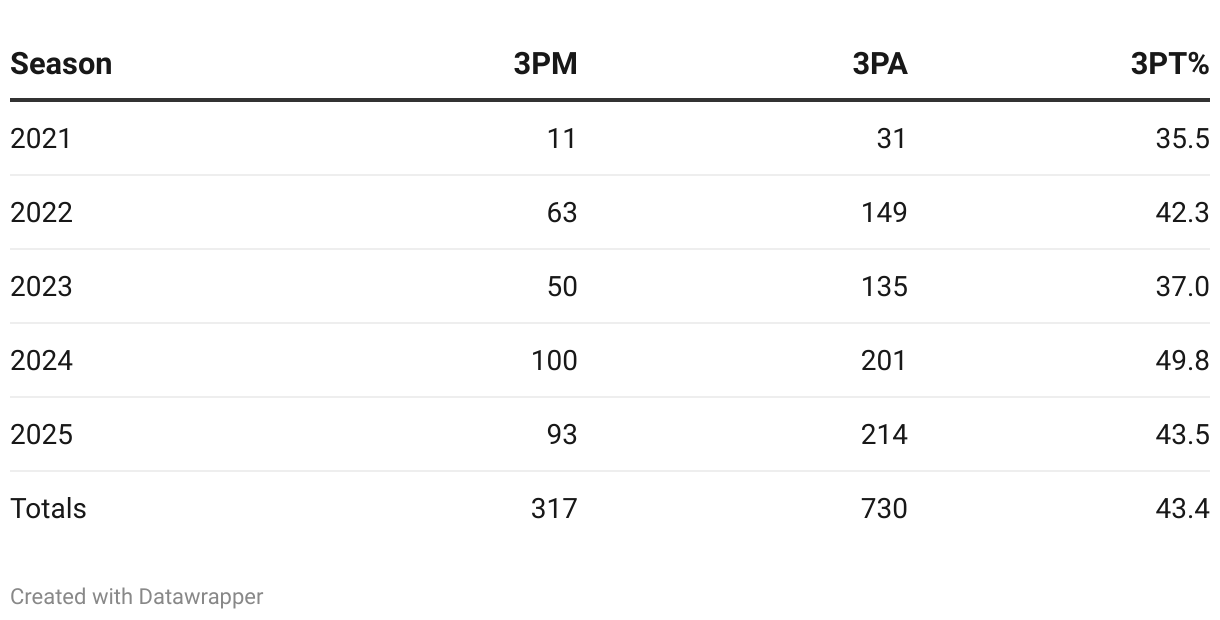Click the total 3PM value 317
The image size is (1220, 620).
click(x=555, y=508)
